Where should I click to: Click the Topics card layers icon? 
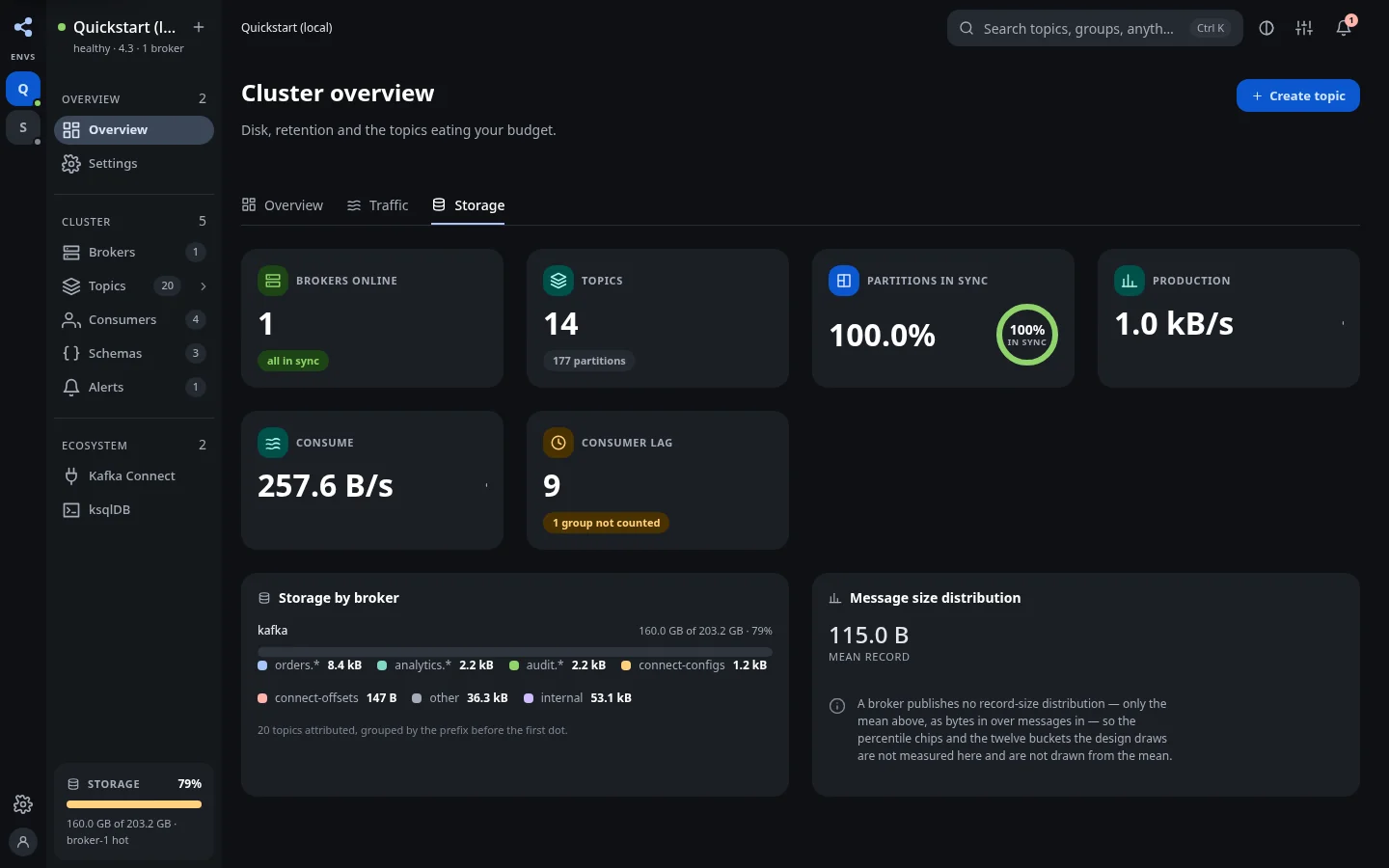(x=558, y=281)
